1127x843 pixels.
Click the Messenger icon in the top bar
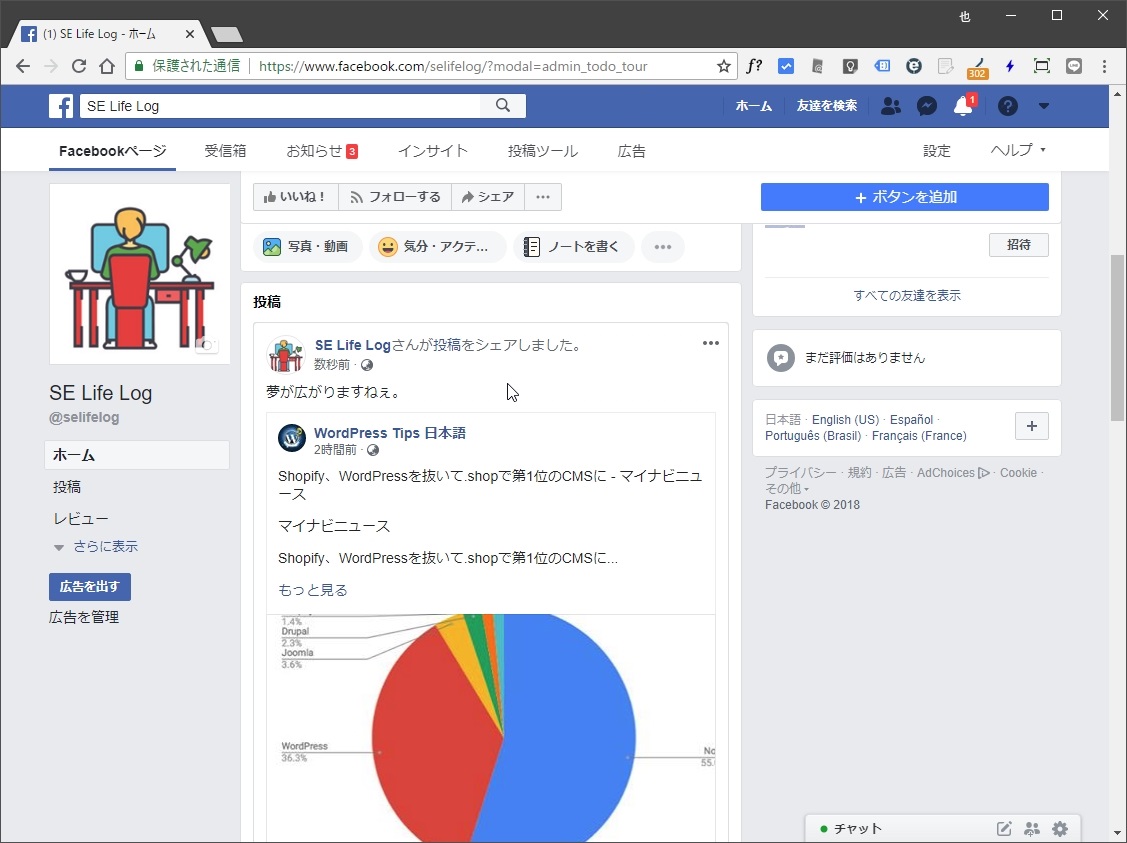tap(927, 106)
